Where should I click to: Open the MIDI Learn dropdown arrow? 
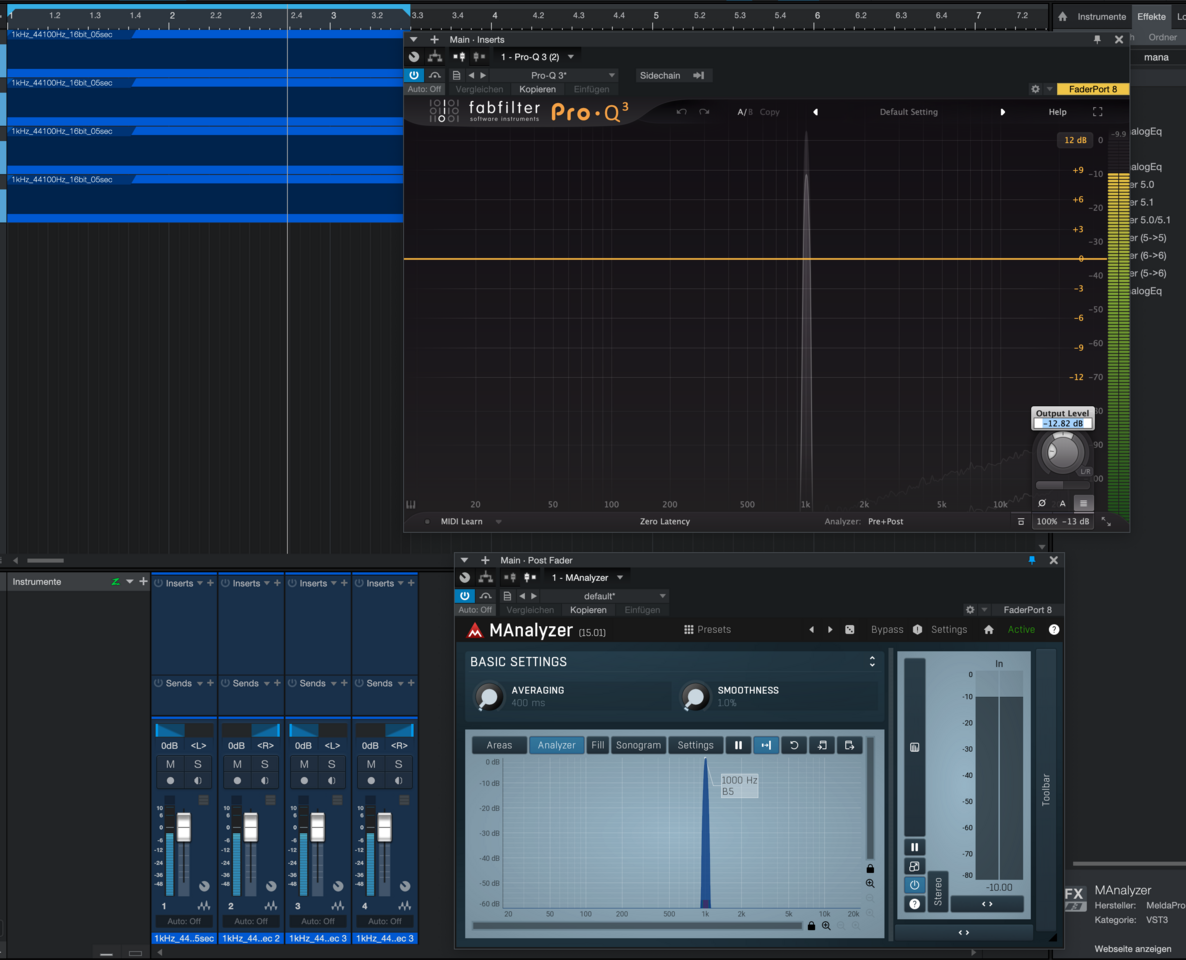tap(498, 521)
